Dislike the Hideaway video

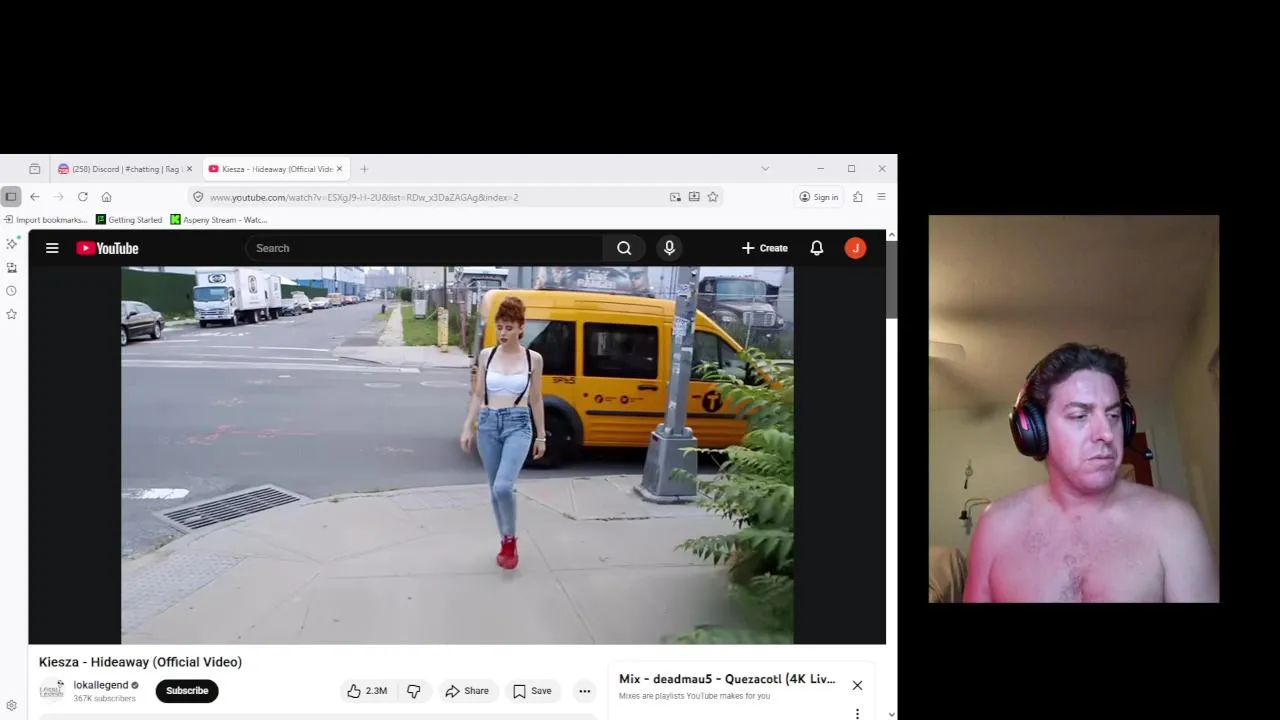coord(413,691)
